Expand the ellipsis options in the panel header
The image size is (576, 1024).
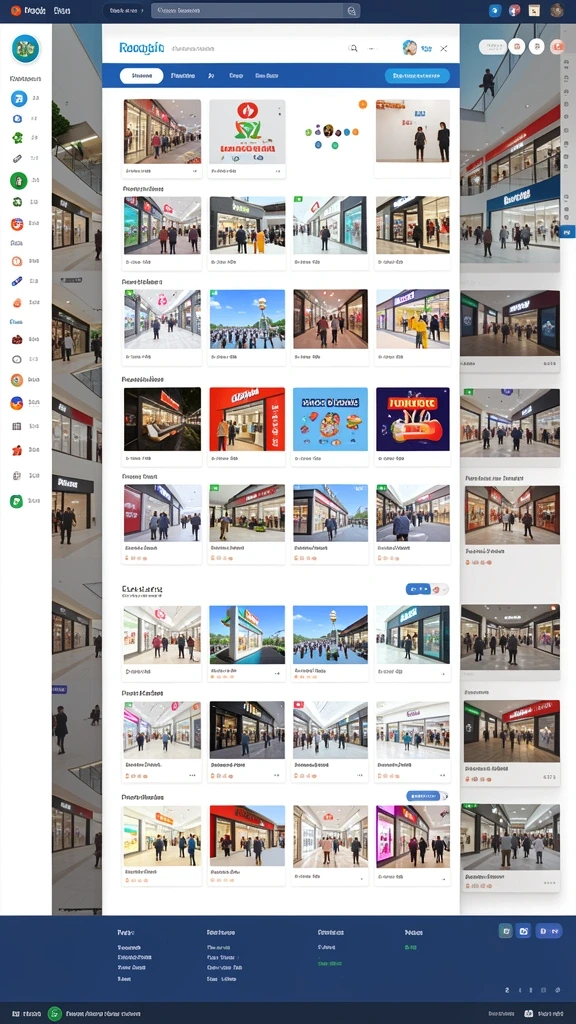pos(373,48)
